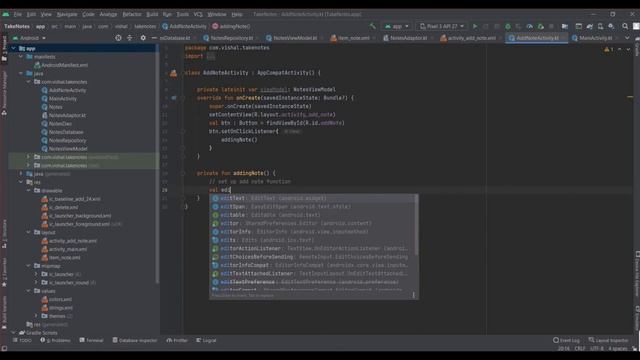Open the Profiler tool window
640x360 pixels.
click(x=177, y=340)
